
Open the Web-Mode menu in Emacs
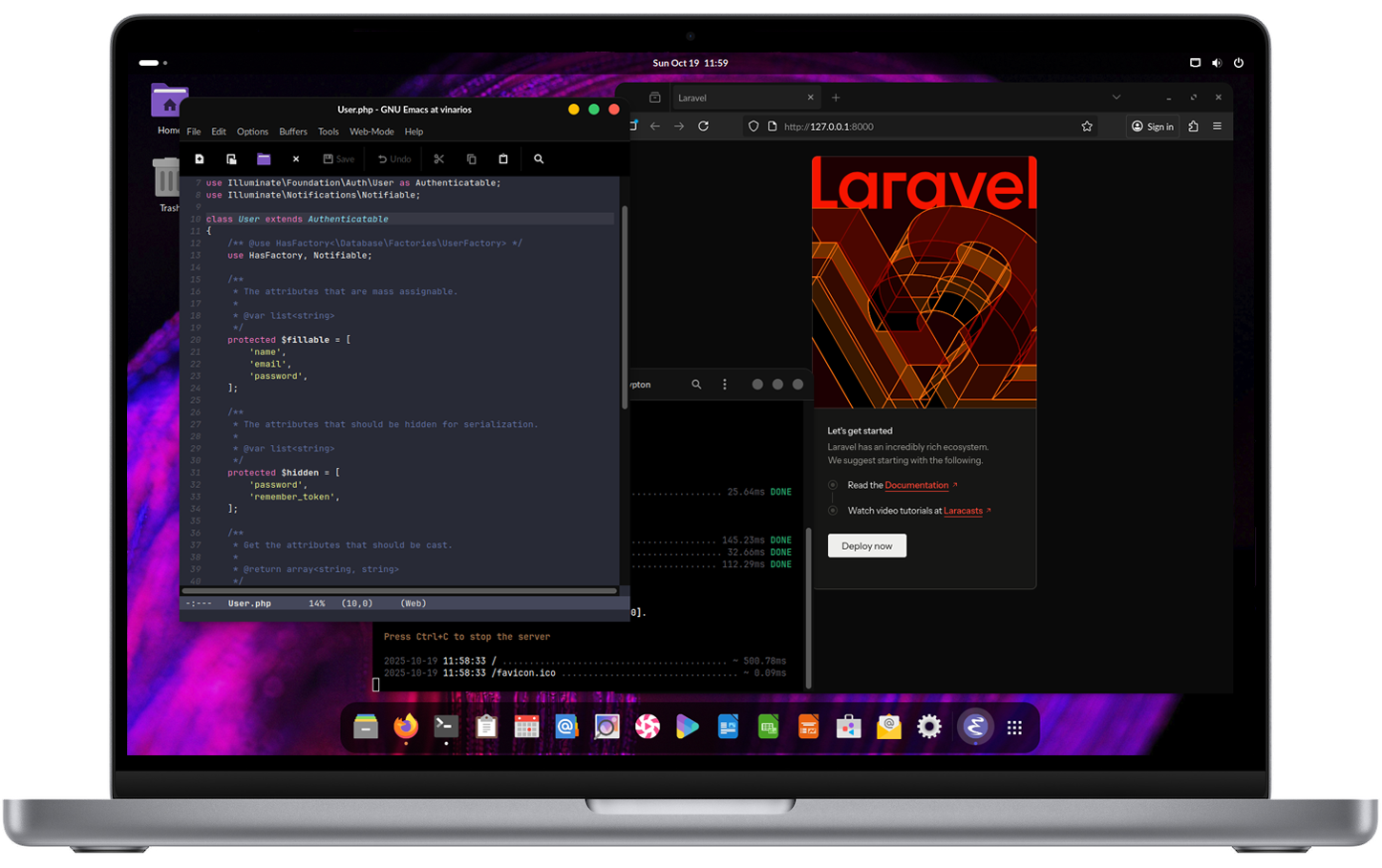(372, 132)
